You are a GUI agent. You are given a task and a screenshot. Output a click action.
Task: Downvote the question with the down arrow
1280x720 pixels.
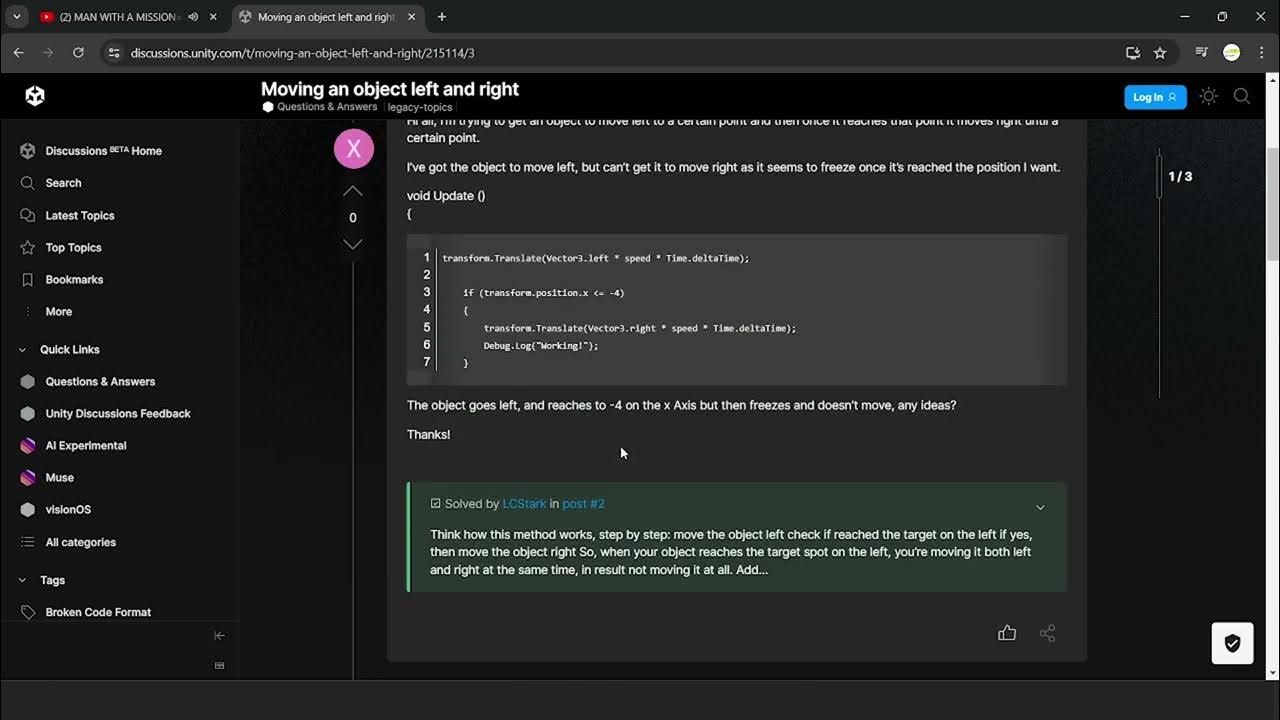tap(353, 244)
